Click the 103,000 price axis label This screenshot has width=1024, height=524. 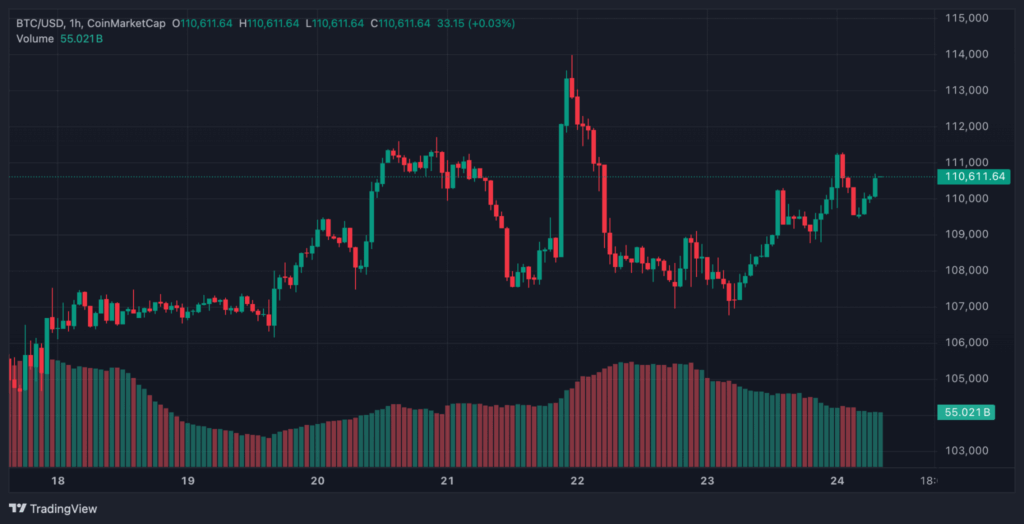[966, 450]
